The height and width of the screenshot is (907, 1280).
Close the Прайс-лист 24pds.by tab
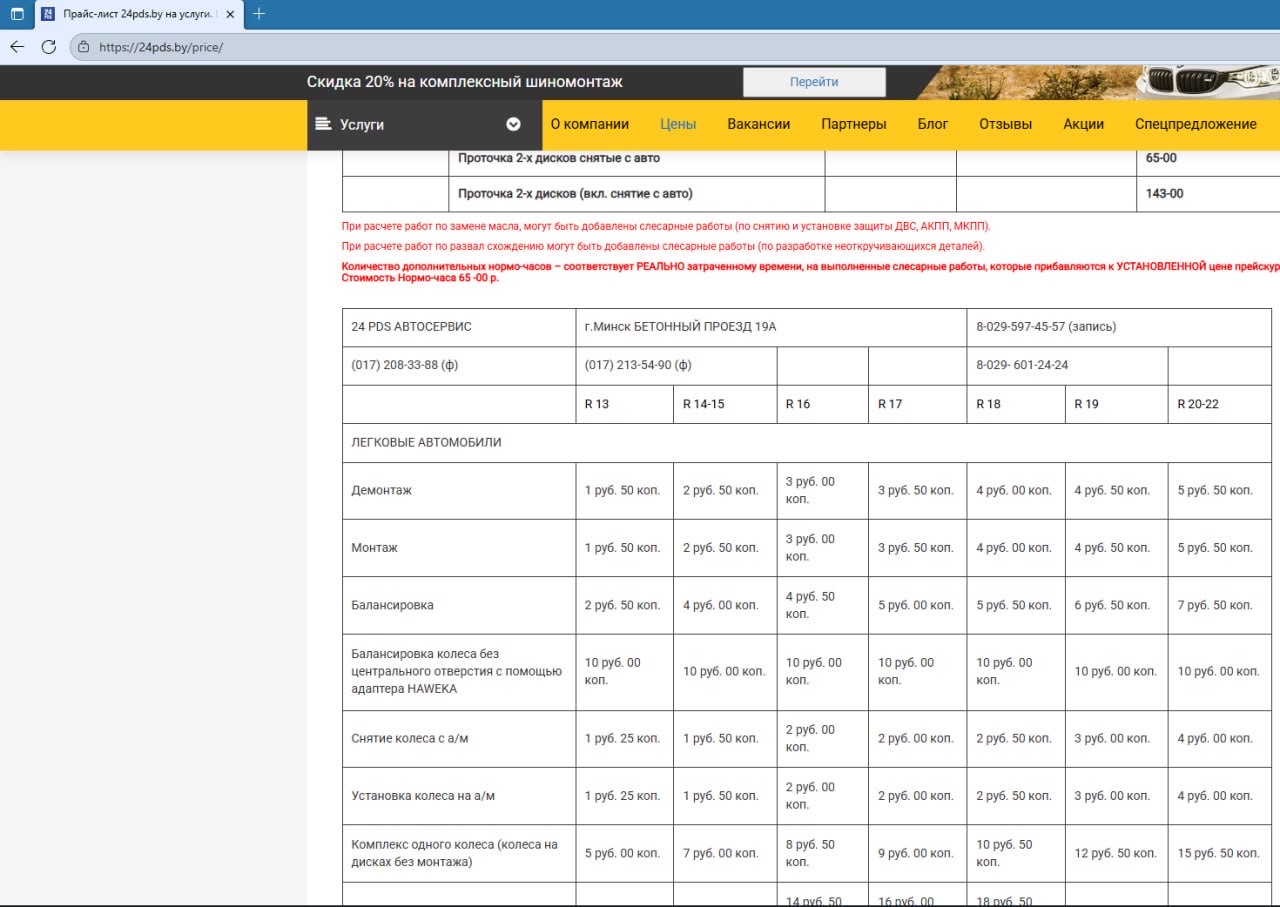(x=230, y=14)
